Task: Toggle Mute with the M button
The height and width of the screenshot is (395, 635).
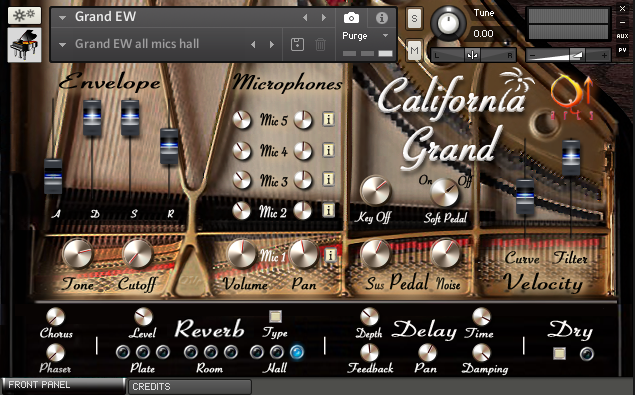Action: (x=414, y=50)
